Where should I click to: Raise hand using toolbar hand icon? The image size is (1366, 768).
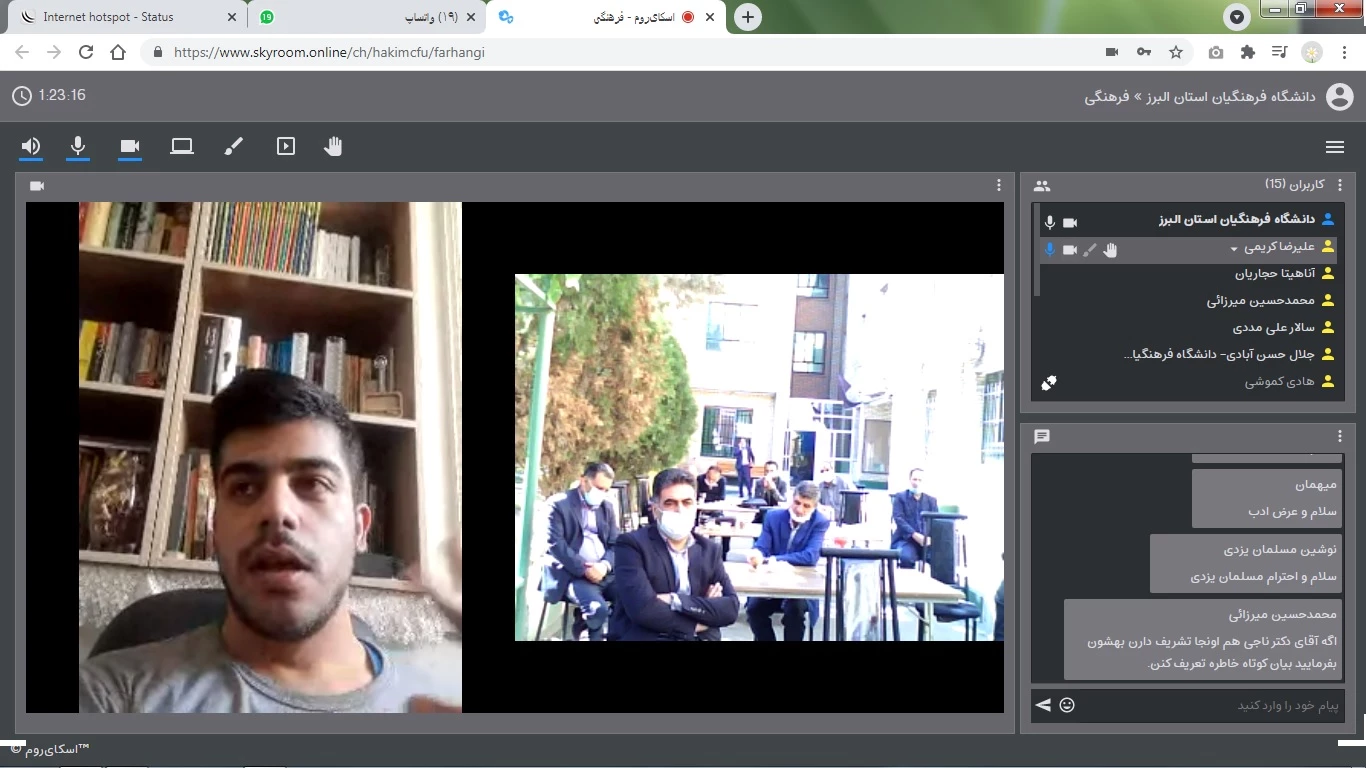[x=333, y=147]
